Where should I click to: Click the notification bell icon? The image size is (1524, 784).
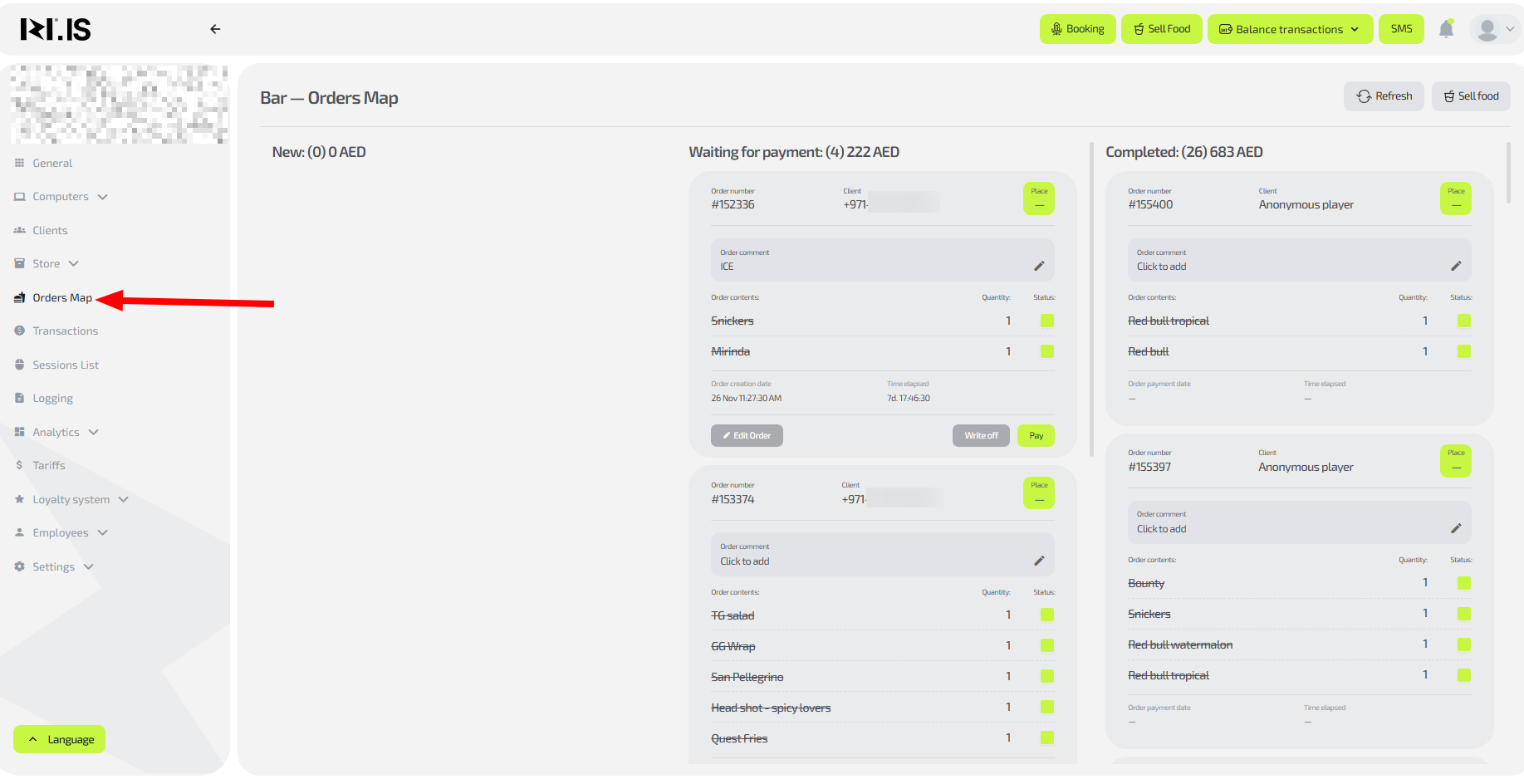point(1446,29)
